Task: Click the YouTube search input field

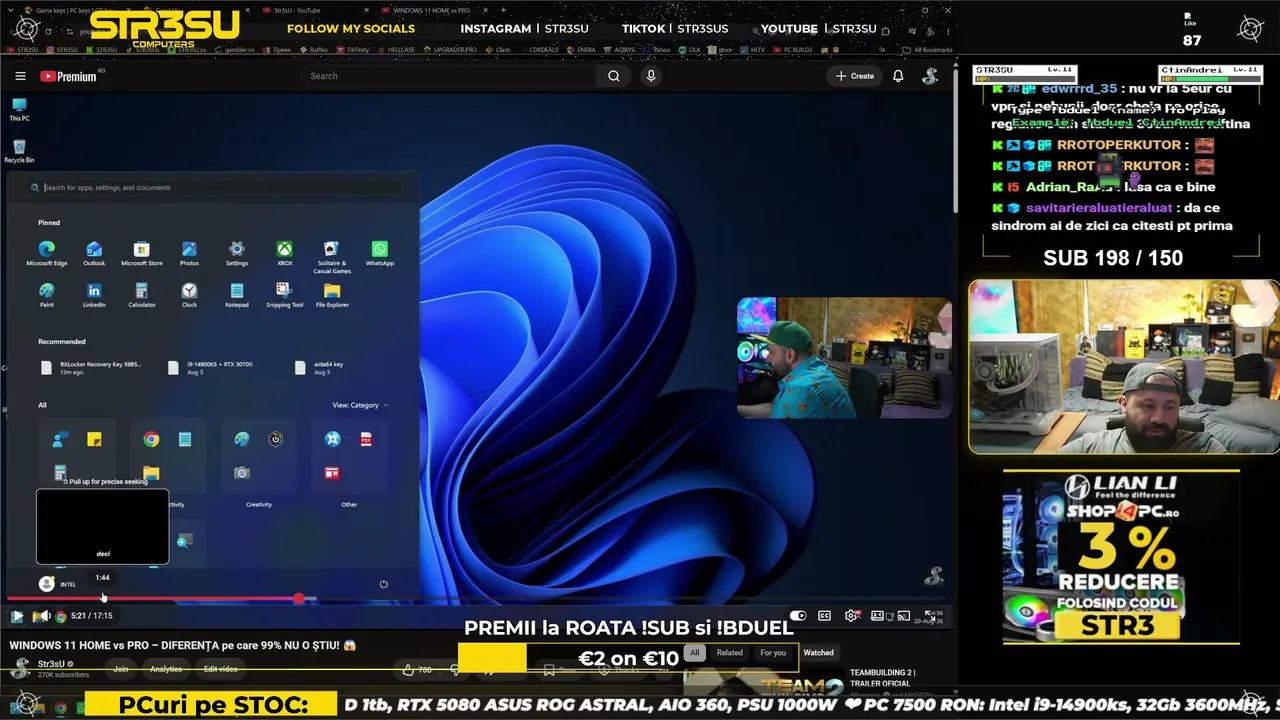Action: tap(452, 76)
